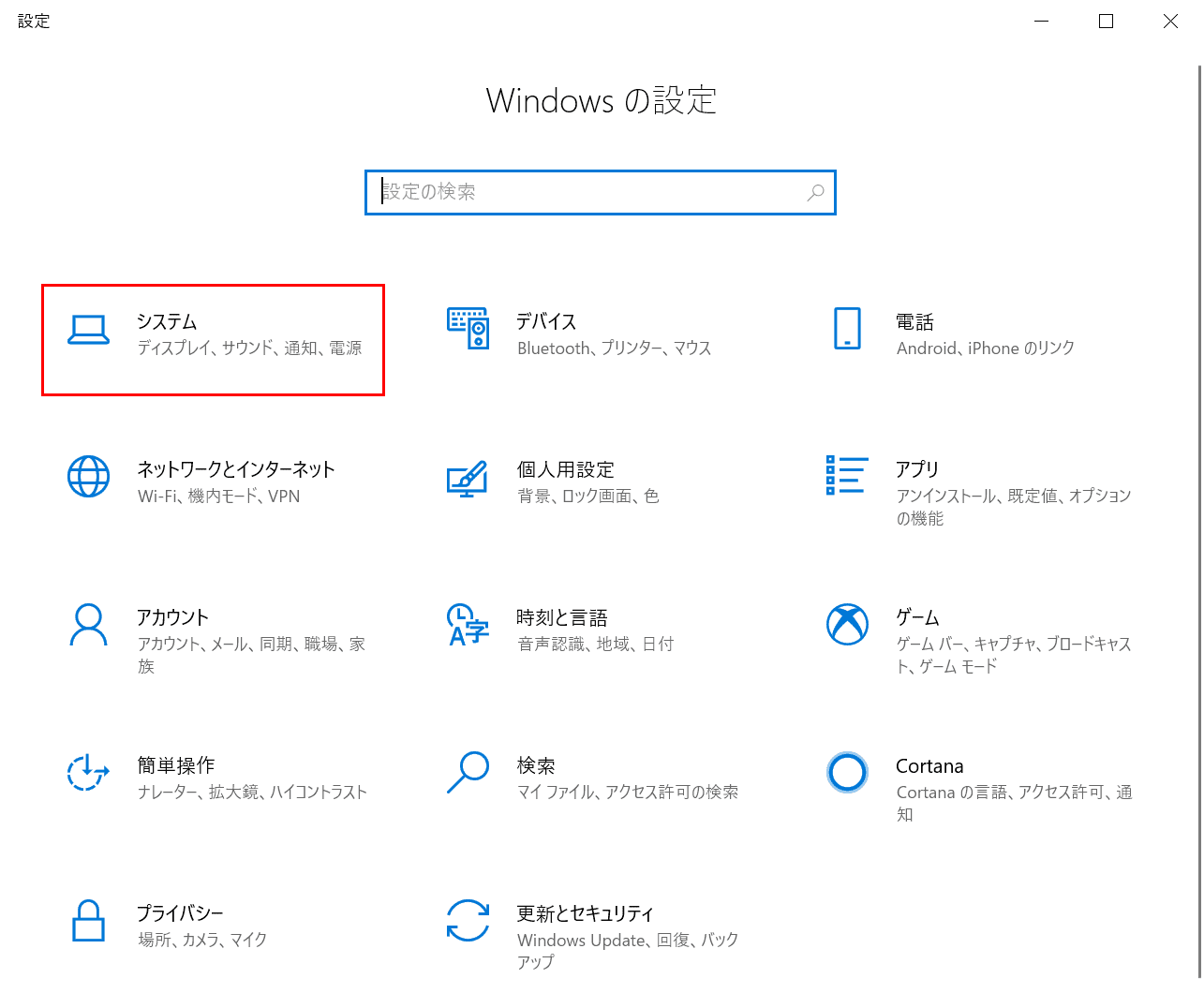Open the 電話 settings title
The image size is (1204, 1008).
tap(914, 321)
